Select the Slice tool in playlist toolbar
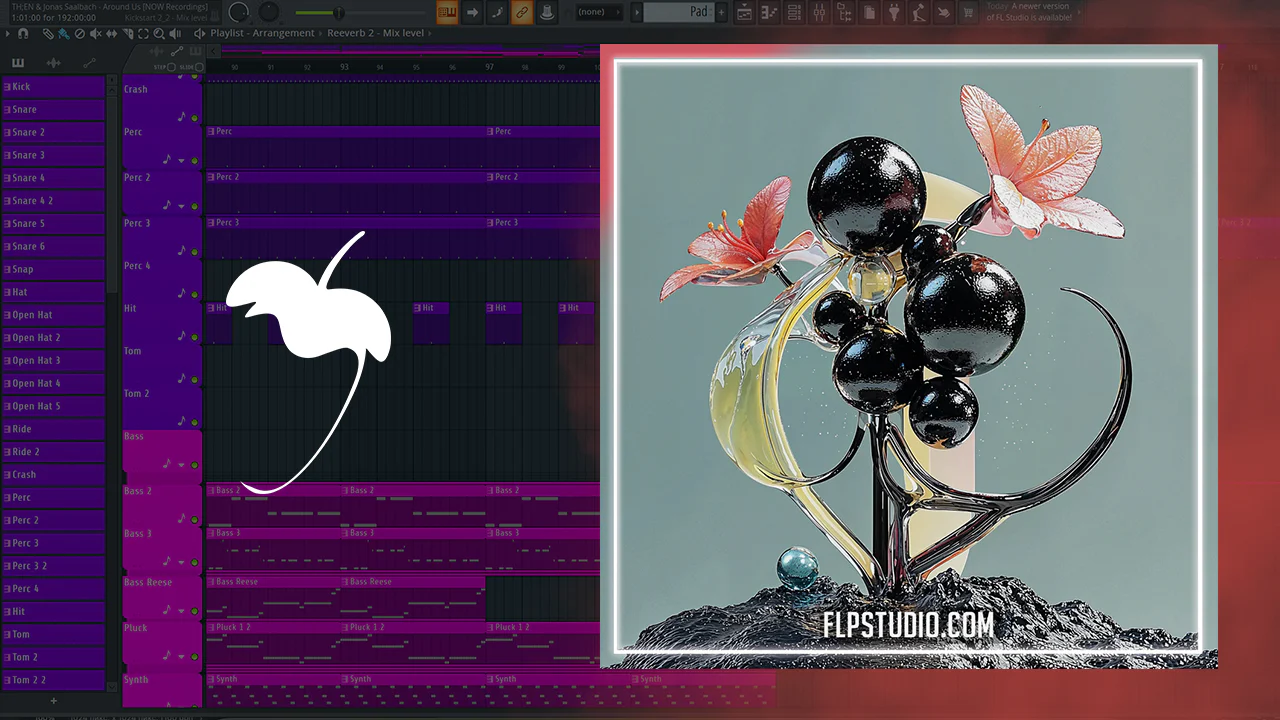Viewport: 1280px width, 720px height. click(x=127, y=33)
